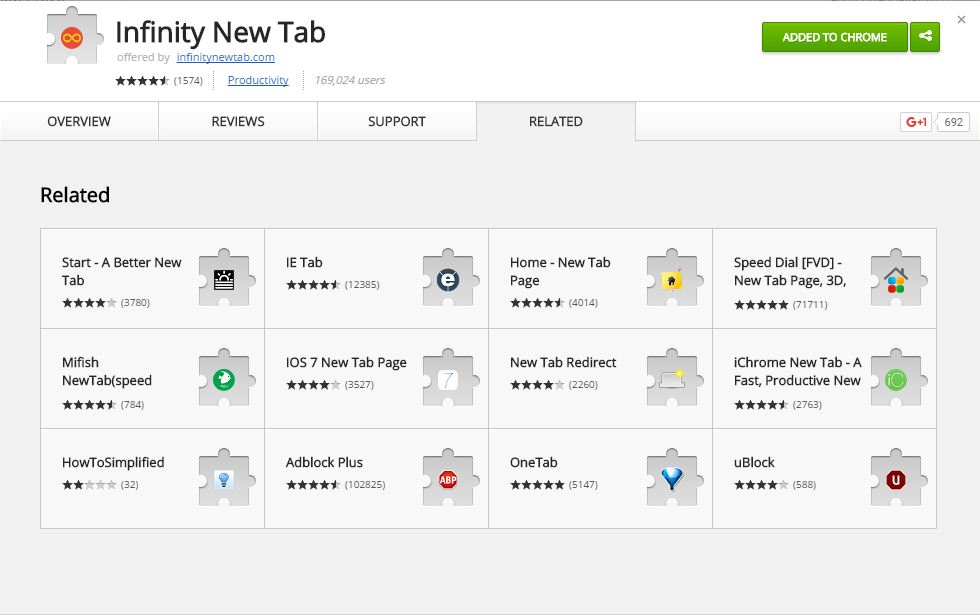The width and height of the screenshot is (980, 615).
Task: Click the G+1 button
Action: coord(916,122)
